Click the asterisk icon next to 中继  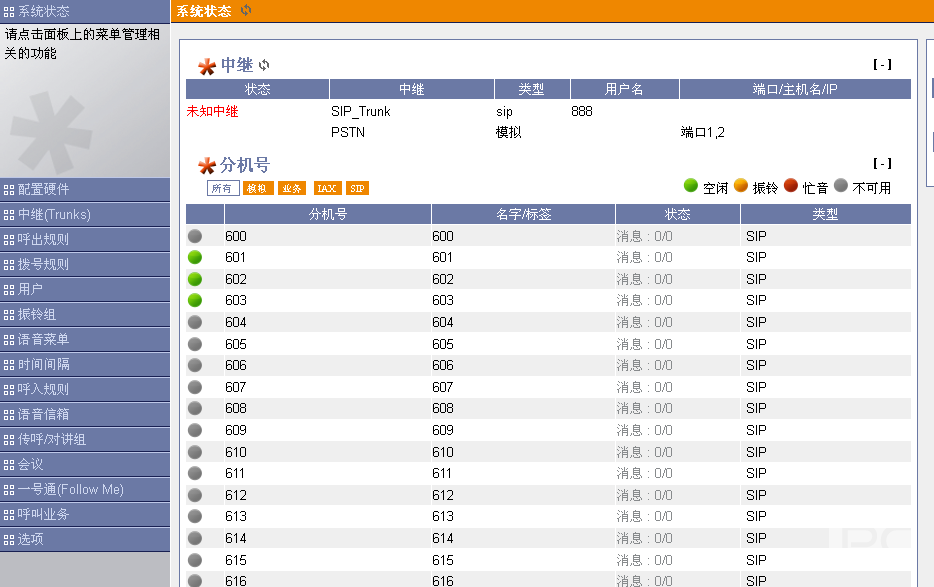(x=207, y=66)
